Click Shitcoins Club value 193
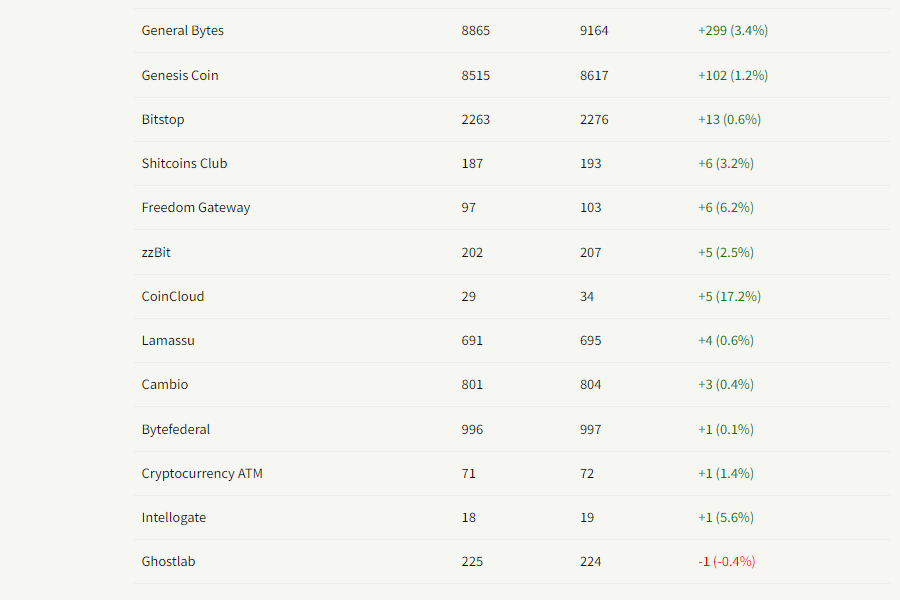 coord(591,163)
